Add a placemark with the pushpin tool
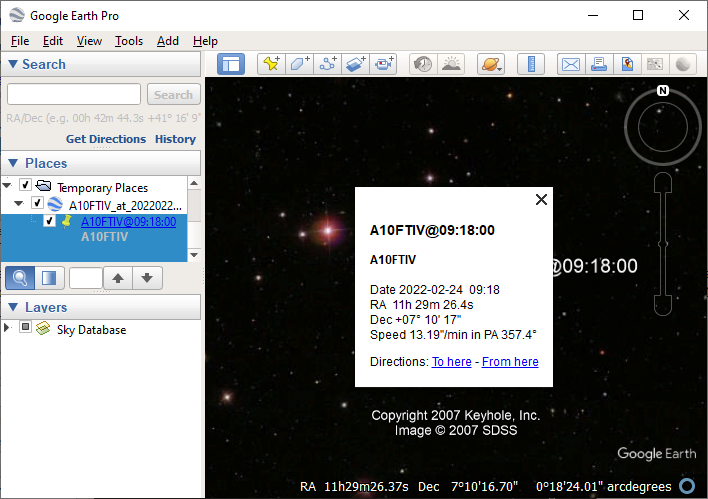 [x=271, y=64]
